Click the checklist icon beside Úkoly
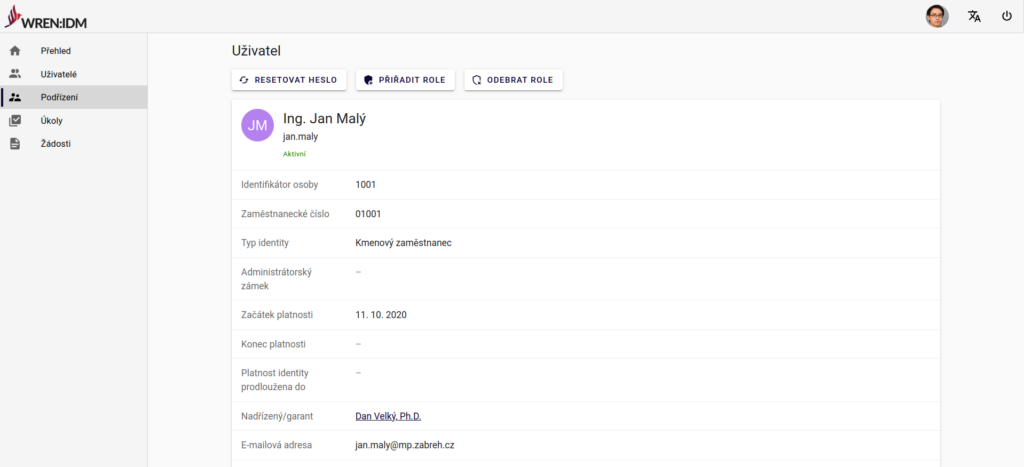The image size is (1024, 467). pyautogui.click(x=15, y=121)
